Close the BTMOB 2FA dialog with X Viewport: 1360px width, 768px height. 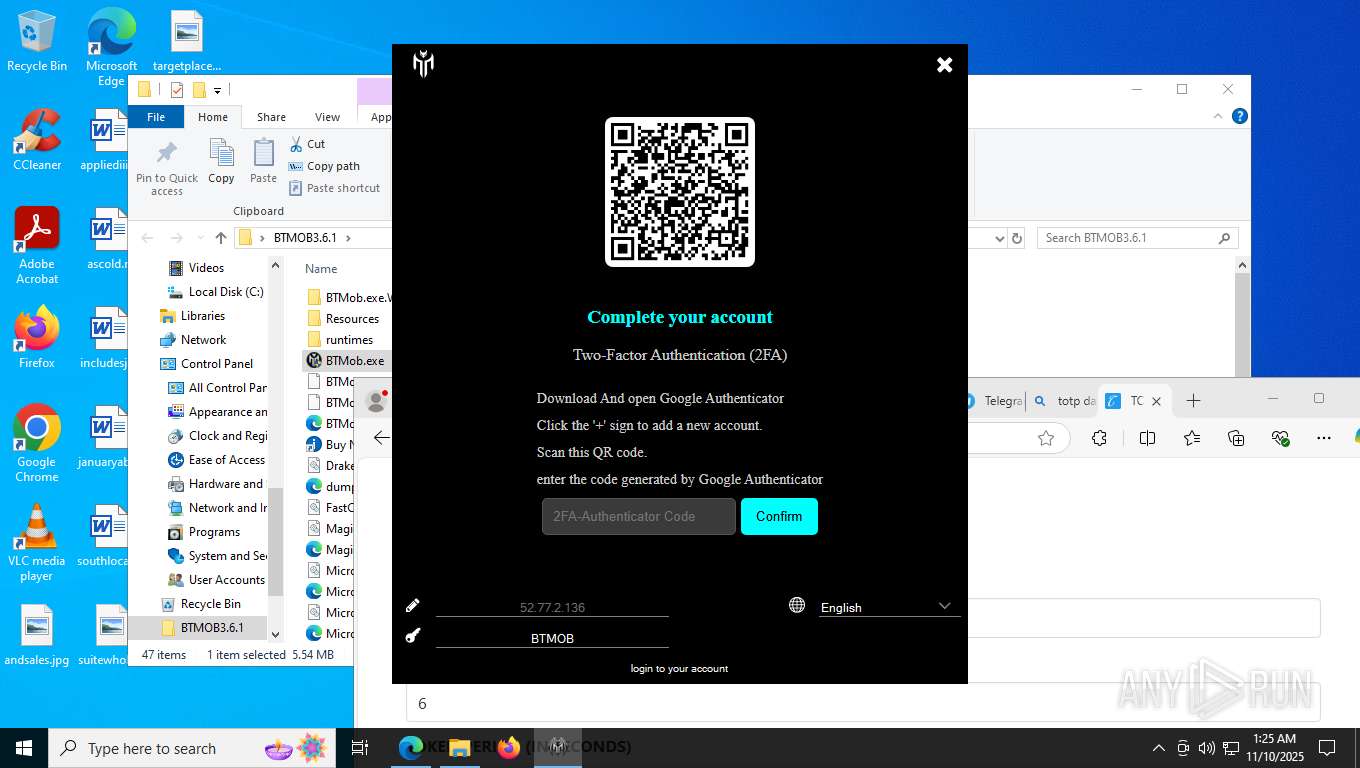[x=944, y=65]
